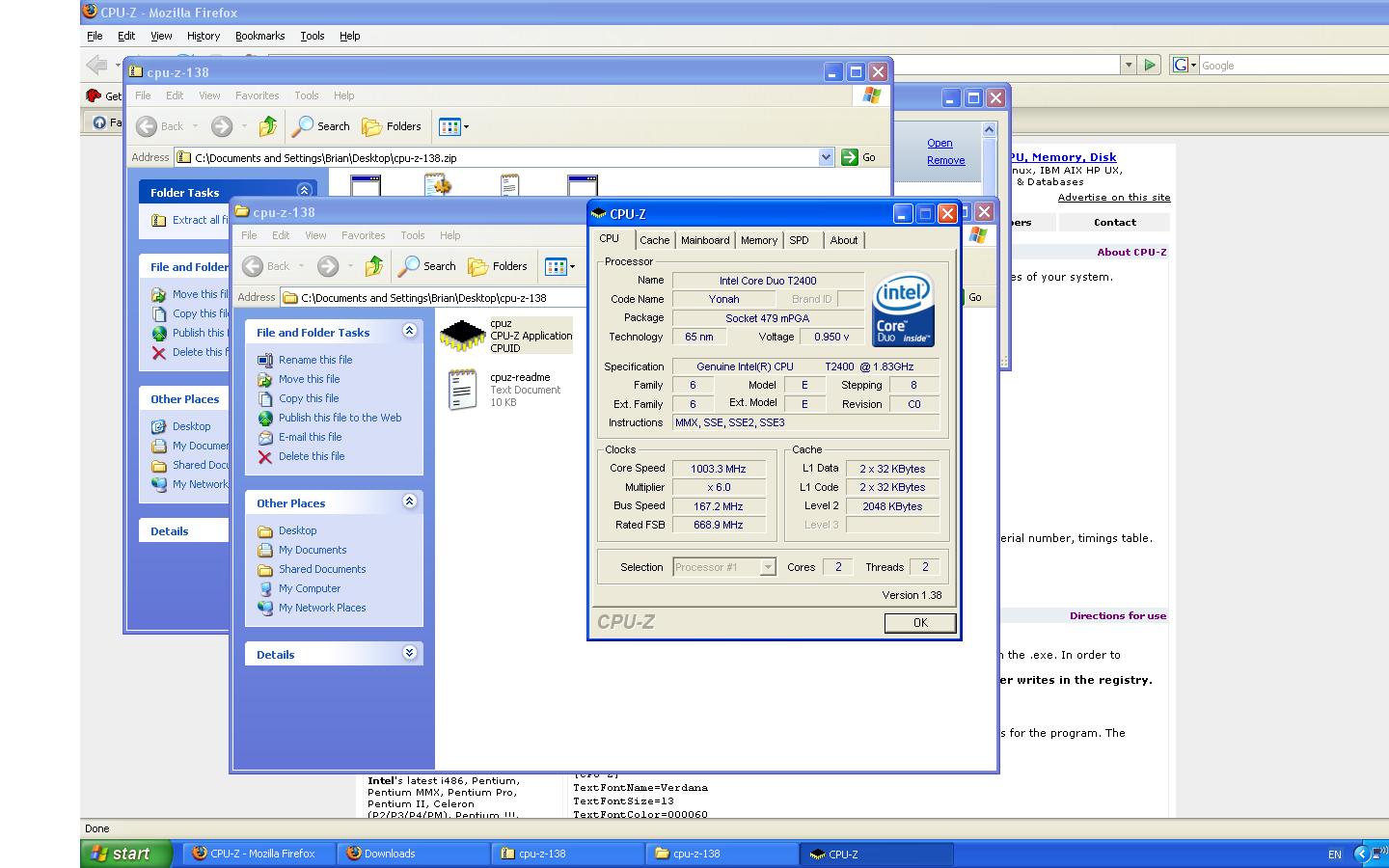Click green Go button in zip window address bar
Screen dimensions: 1389x868
pyautogui.click(x=858, y=157)
